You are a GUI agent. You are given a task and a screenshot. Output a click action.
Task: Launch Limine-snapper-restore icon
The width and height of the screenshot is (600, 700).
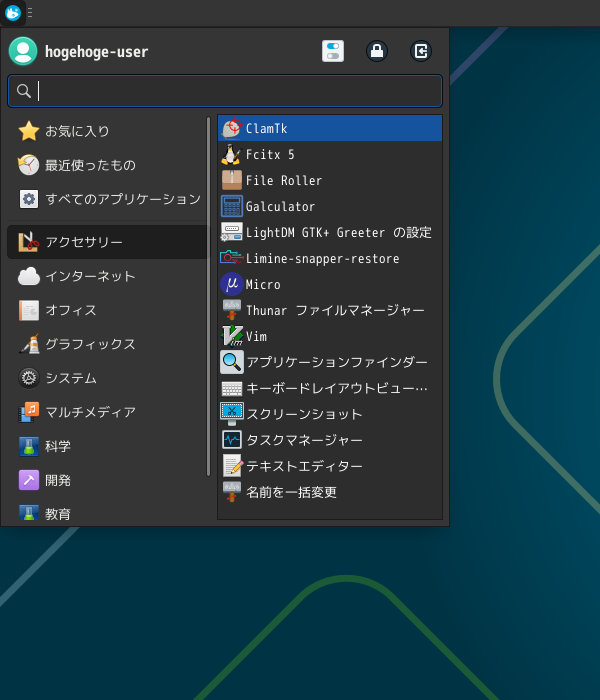[232, 258]
